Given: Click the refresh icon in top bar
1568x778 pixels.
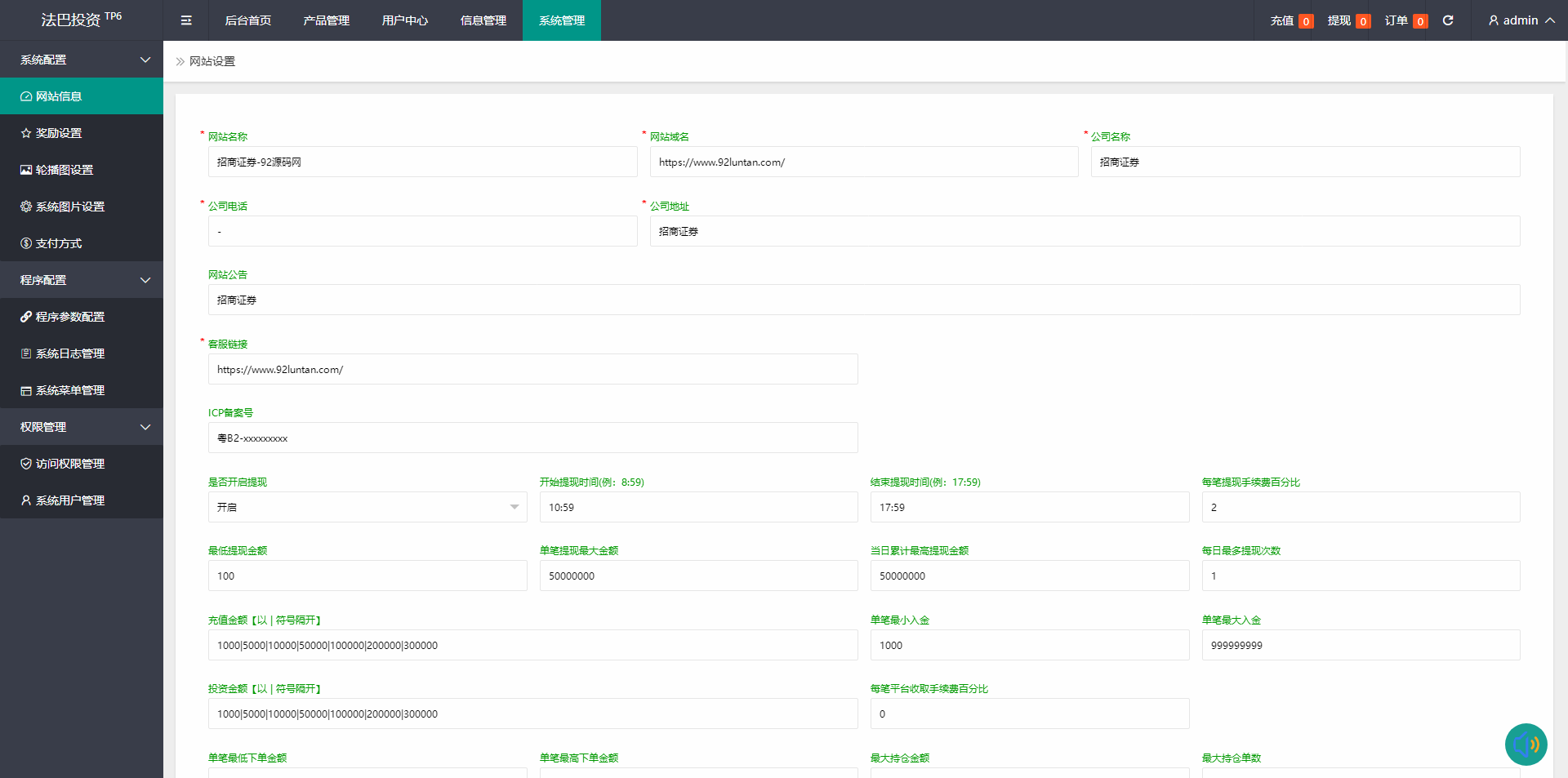Looking at the screenshot, I should [1448, 20].
